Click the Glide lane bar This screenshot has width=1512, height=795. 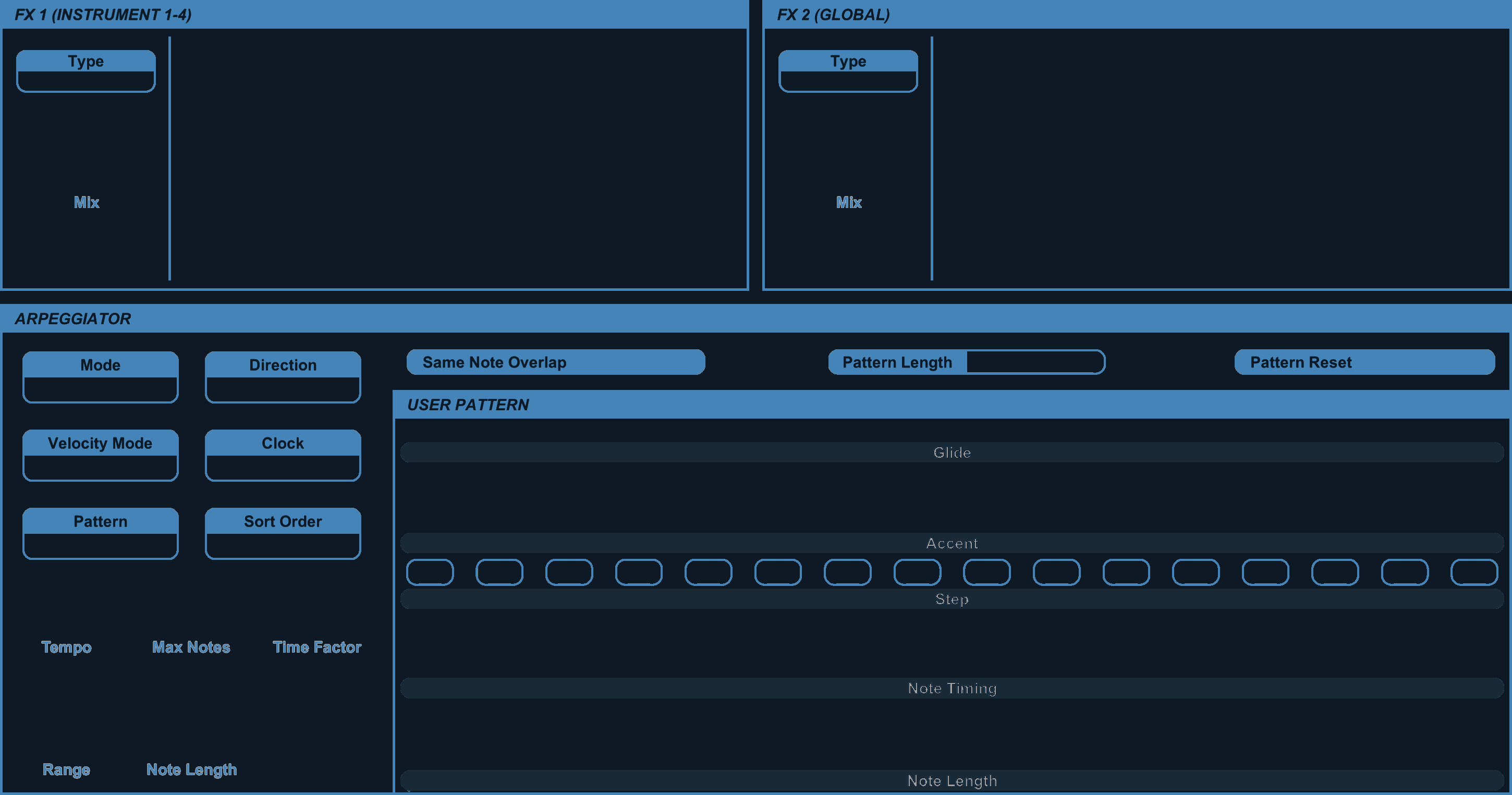click(952, 452)
